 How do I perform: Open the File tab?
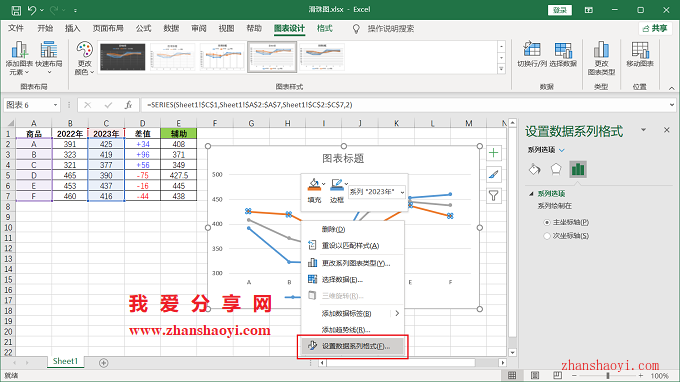coord(16,29)
